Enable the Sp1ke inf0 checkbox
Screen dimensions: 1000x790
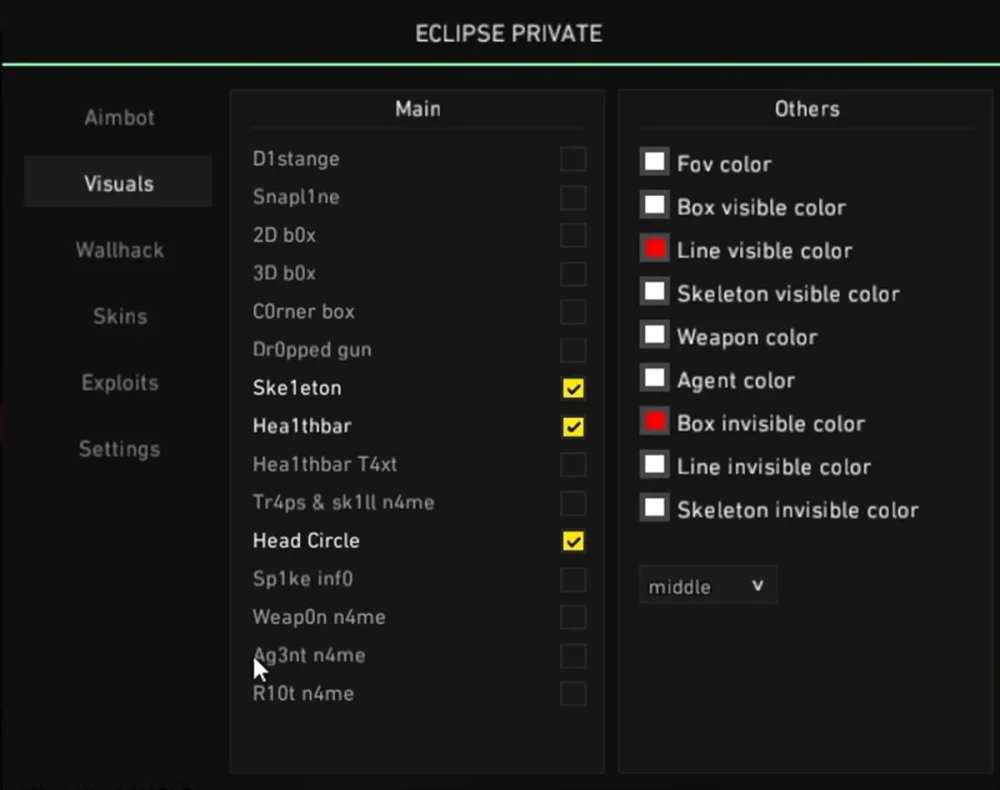573,579
